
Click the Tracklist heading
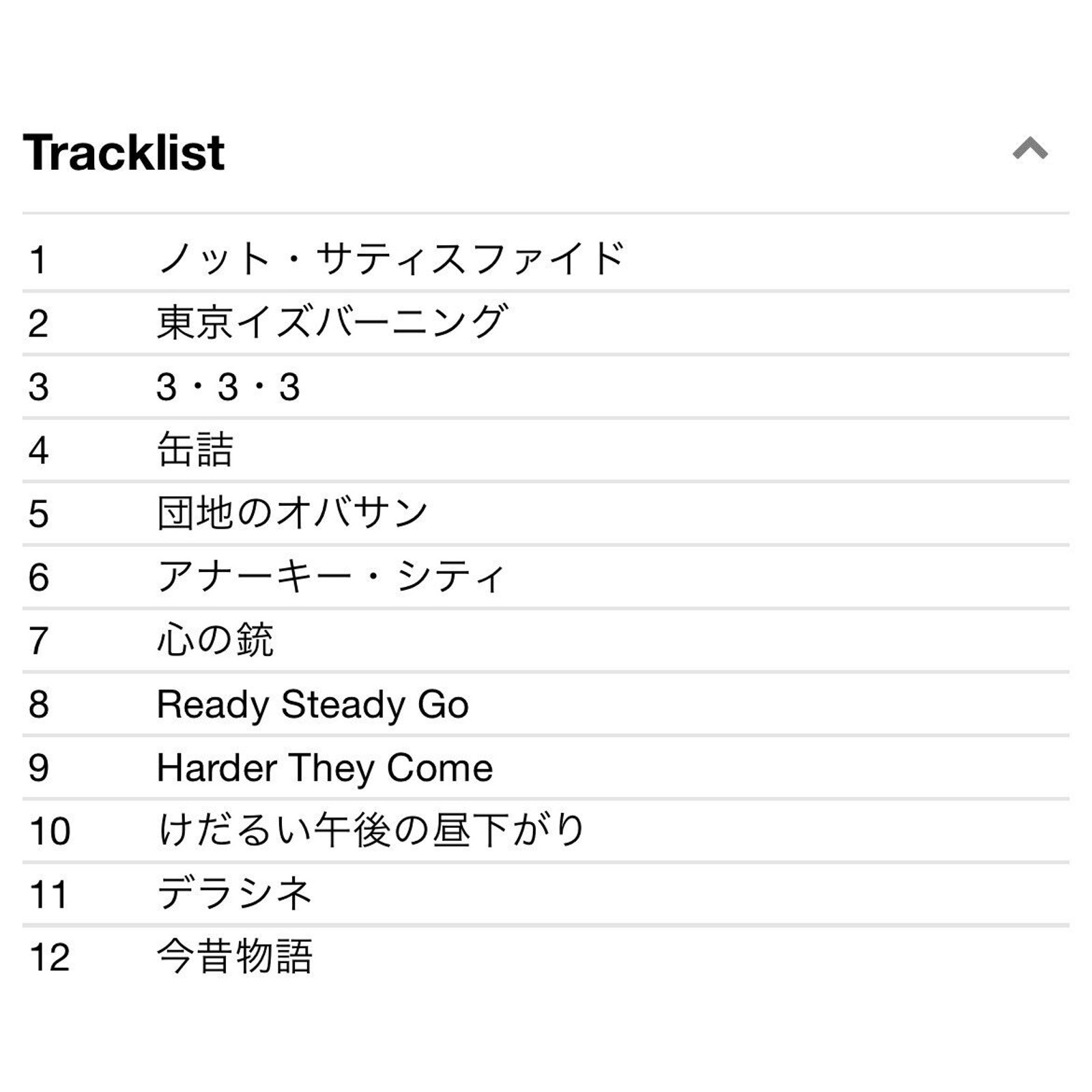[x=124, y=152]
